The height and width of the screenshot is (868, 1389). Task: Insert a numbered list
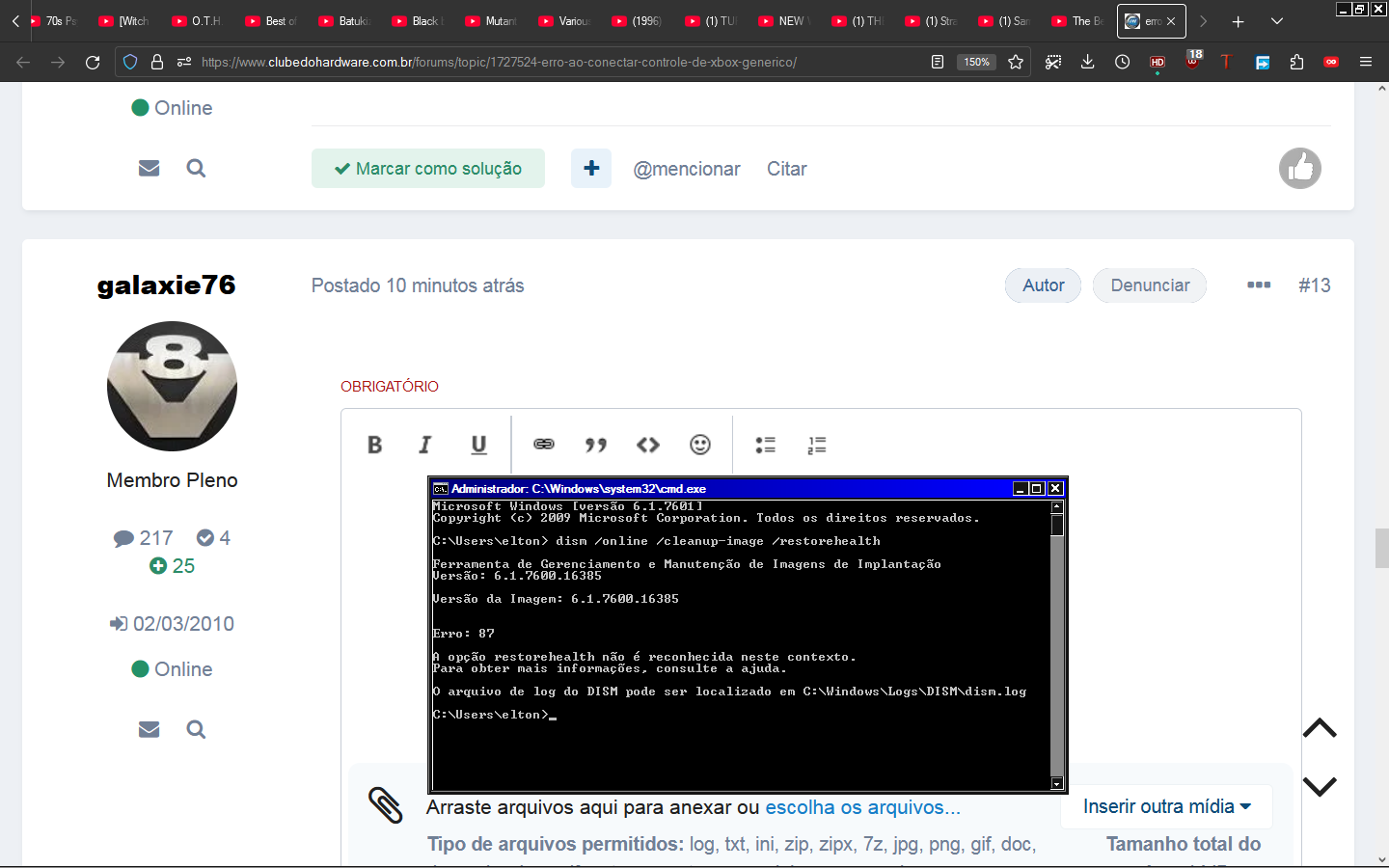click(817, 445)
